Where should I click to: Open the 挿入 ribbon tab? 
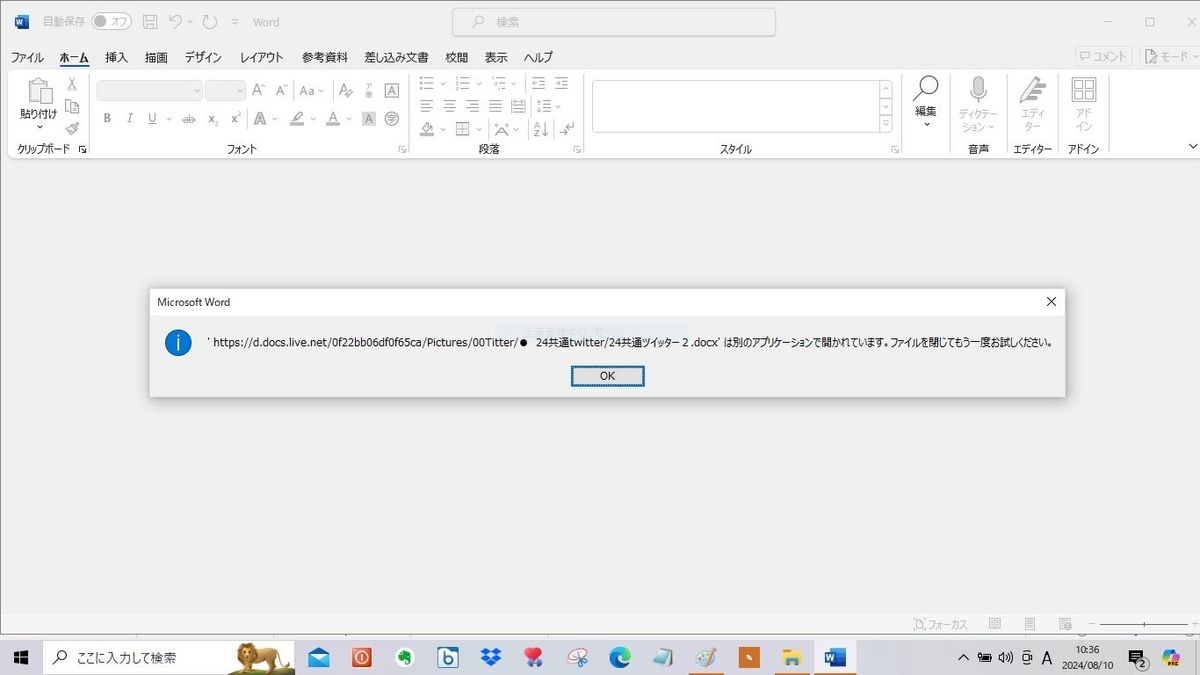(x=117, y=57)
